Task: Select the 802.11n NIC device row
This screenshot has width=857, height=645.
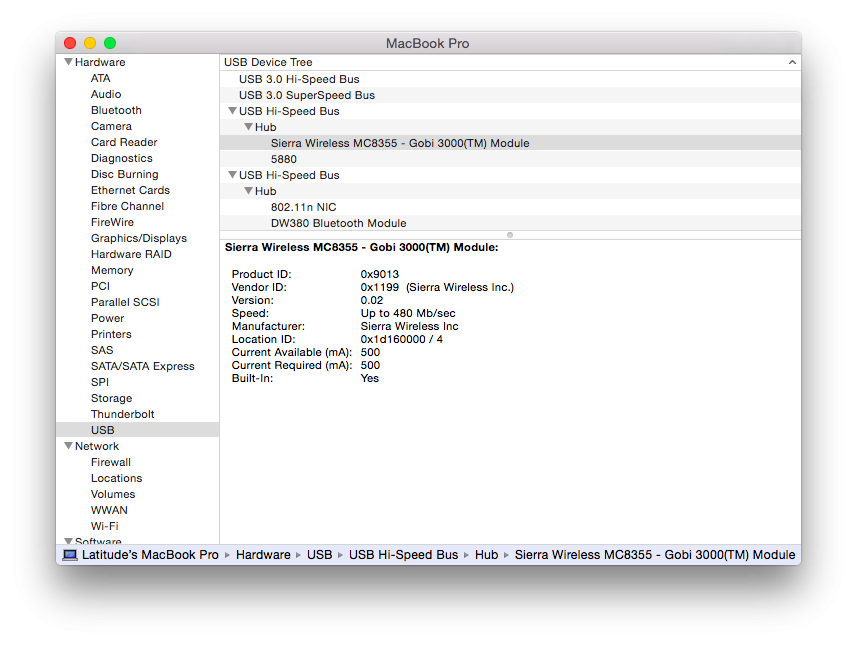Action: (303, 207)
